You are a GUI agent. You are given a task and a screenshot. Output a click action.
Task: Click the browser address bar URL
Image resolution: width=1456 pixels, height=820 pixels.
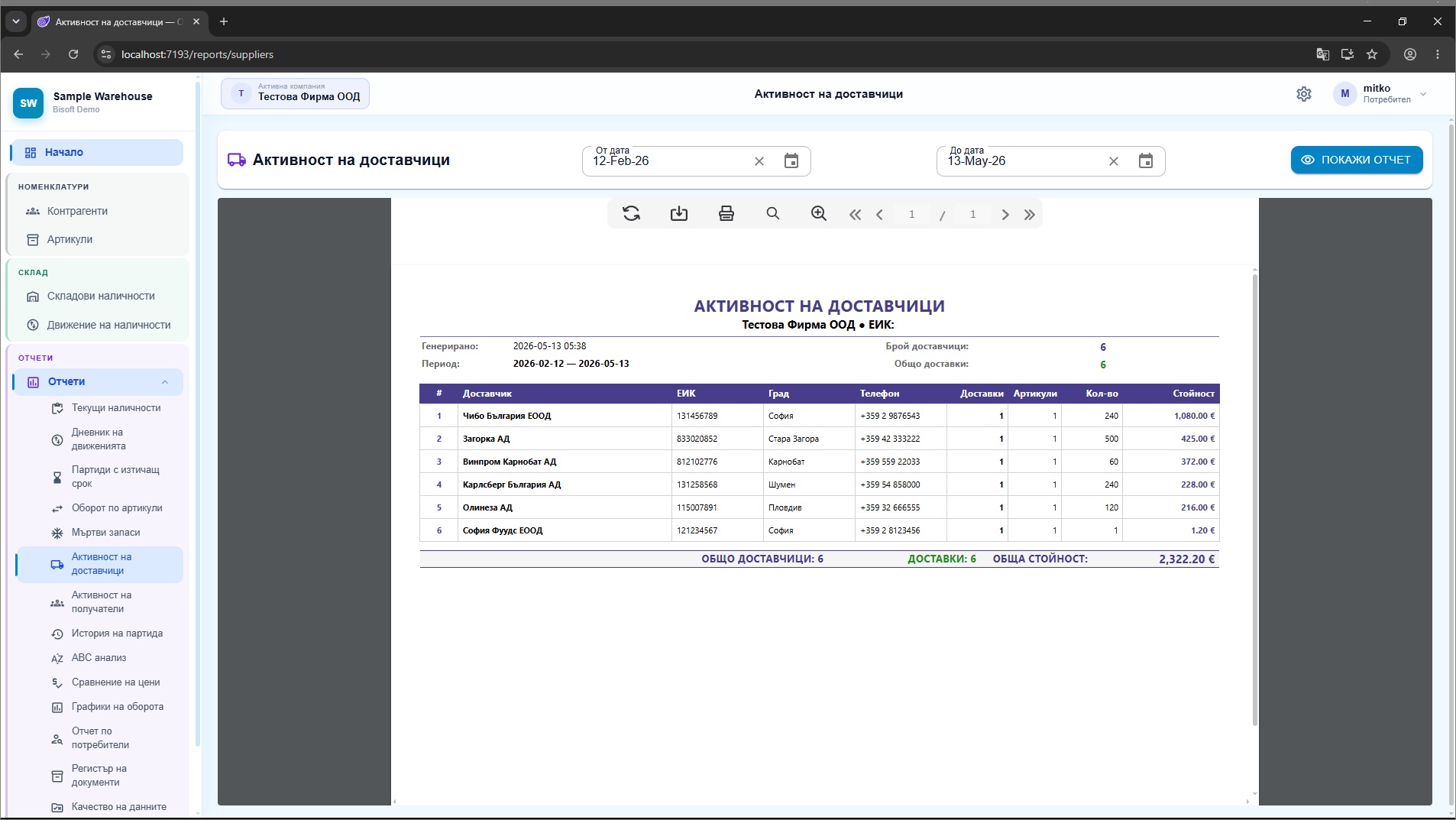click(197, 54)
